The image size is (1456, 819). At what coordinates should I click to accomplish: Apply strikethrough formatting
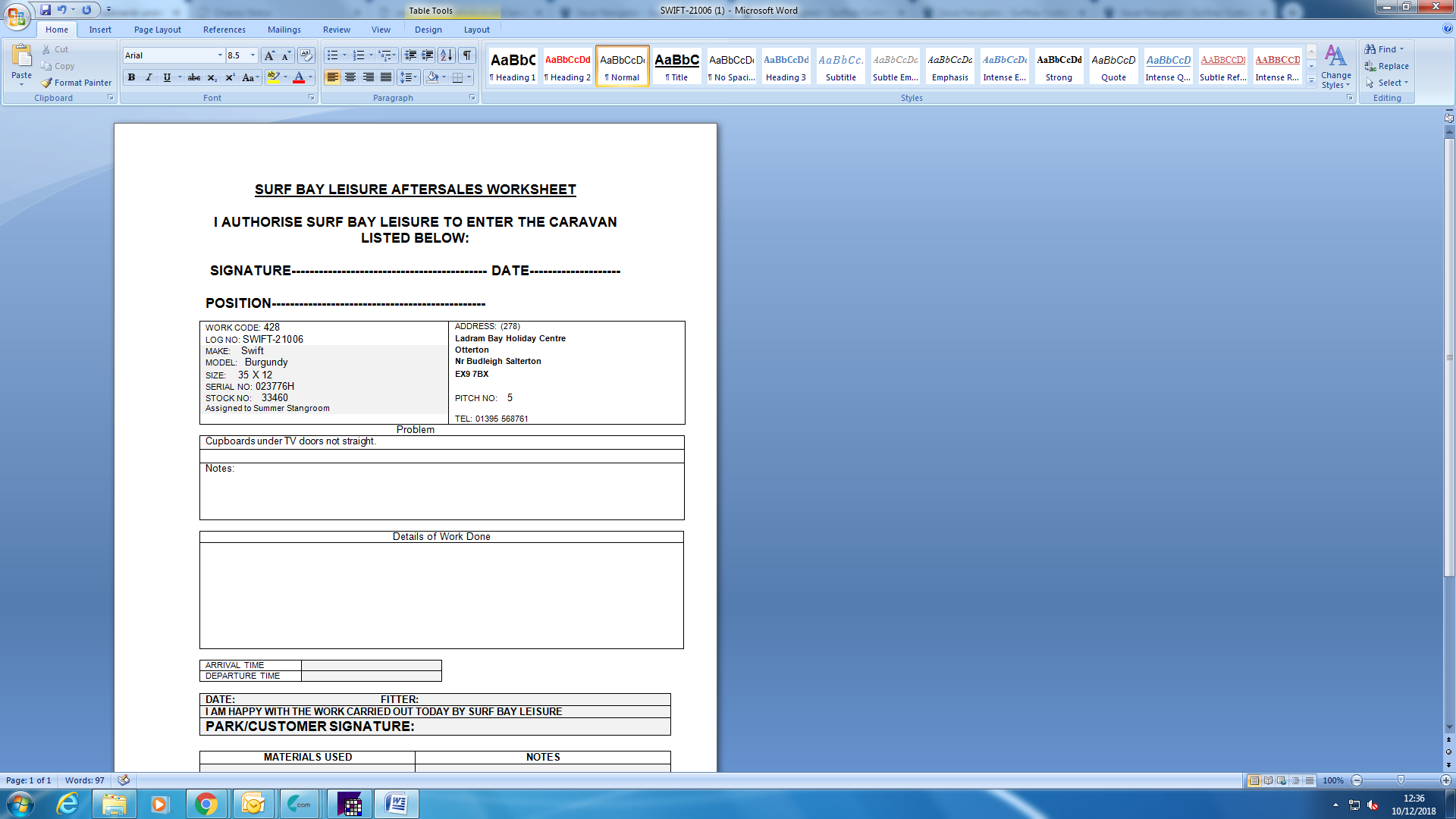click(x=194, y=77)
